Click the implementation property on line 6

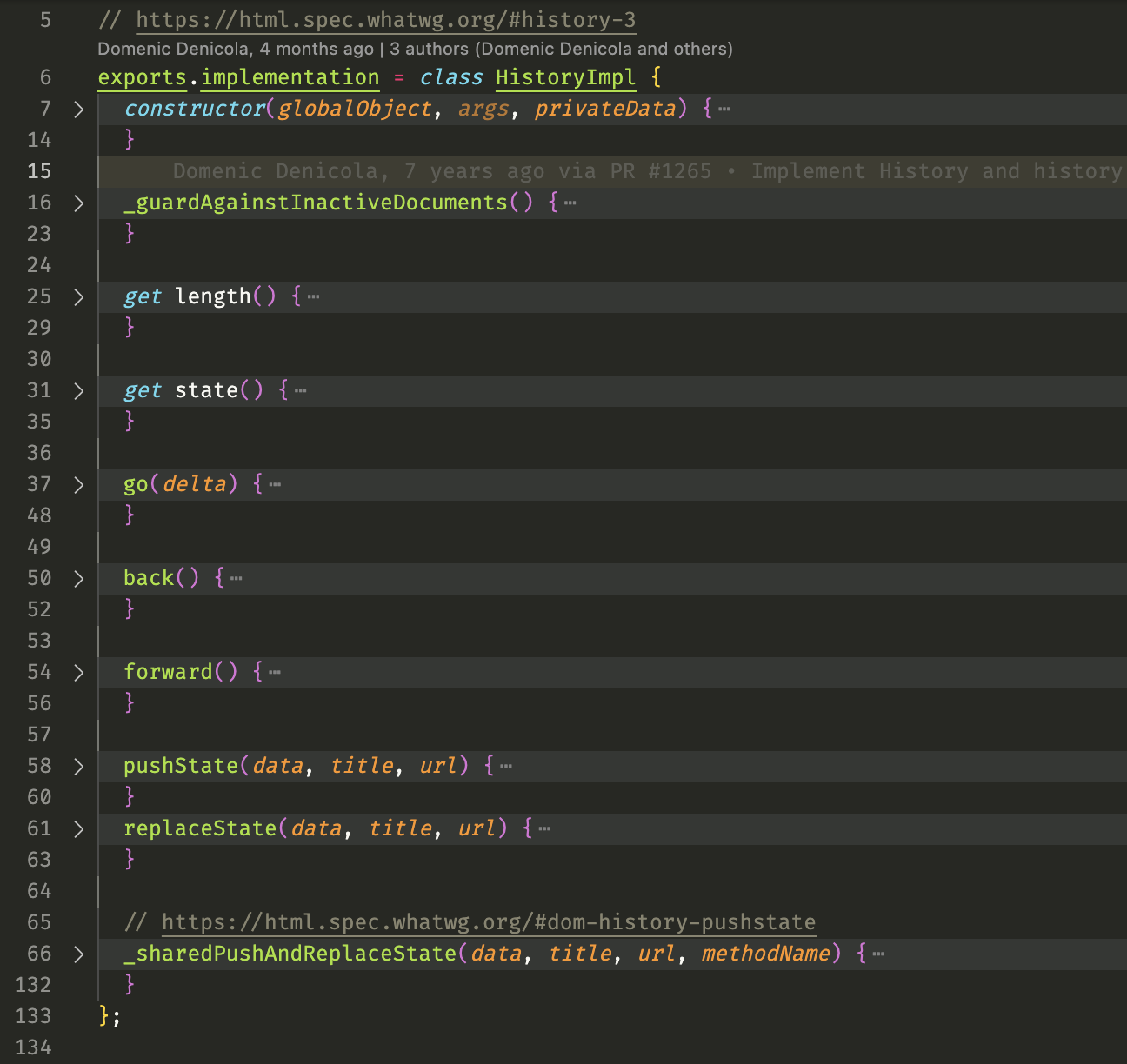point(290,77)
